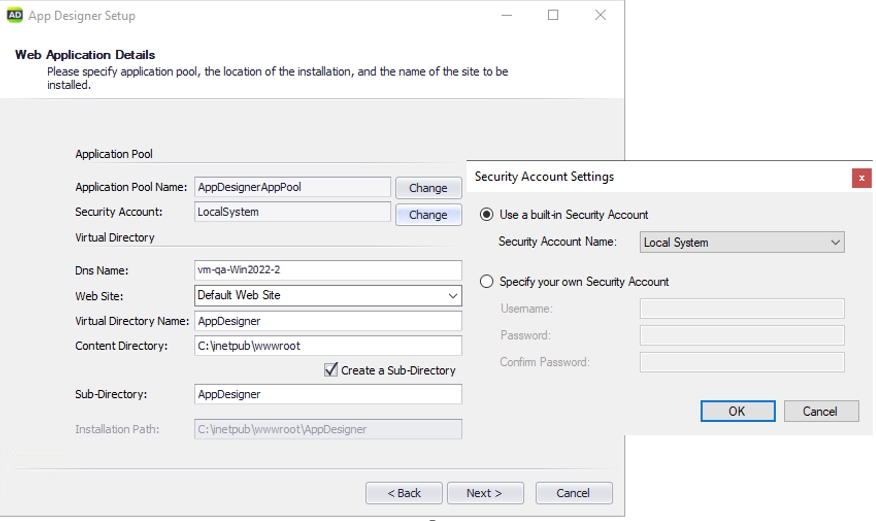
Task: Change the Security Account setting
Action: [429, 214]
